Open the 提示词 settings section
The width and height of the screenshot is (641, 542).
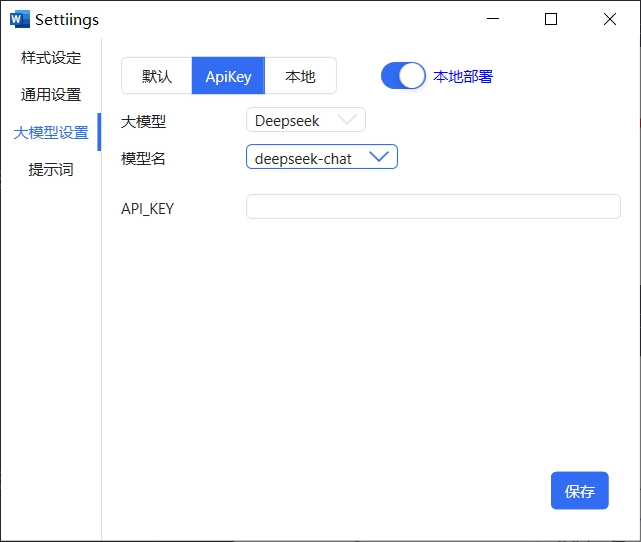pyautogui.click(x=51, y=169)
